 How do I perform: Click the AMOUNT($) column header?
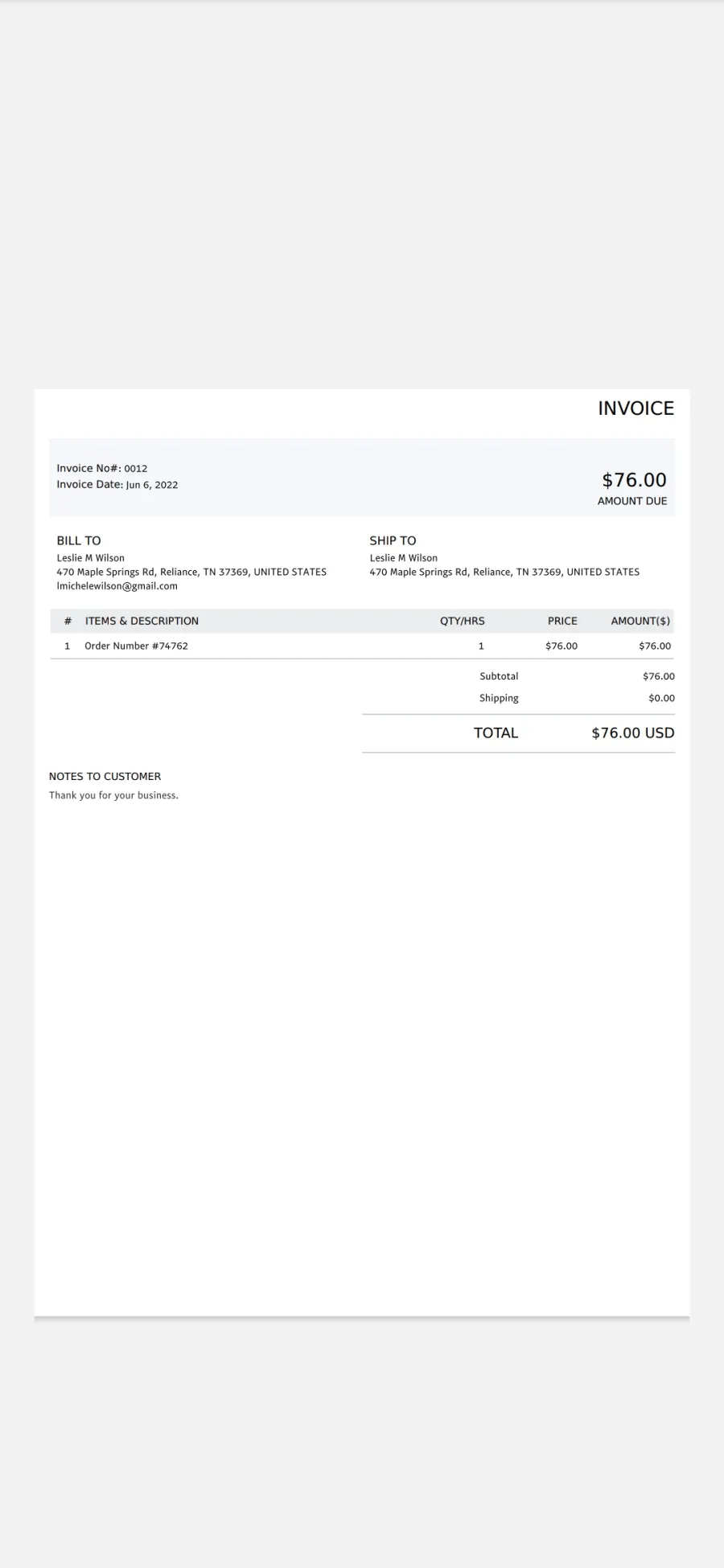640,621
